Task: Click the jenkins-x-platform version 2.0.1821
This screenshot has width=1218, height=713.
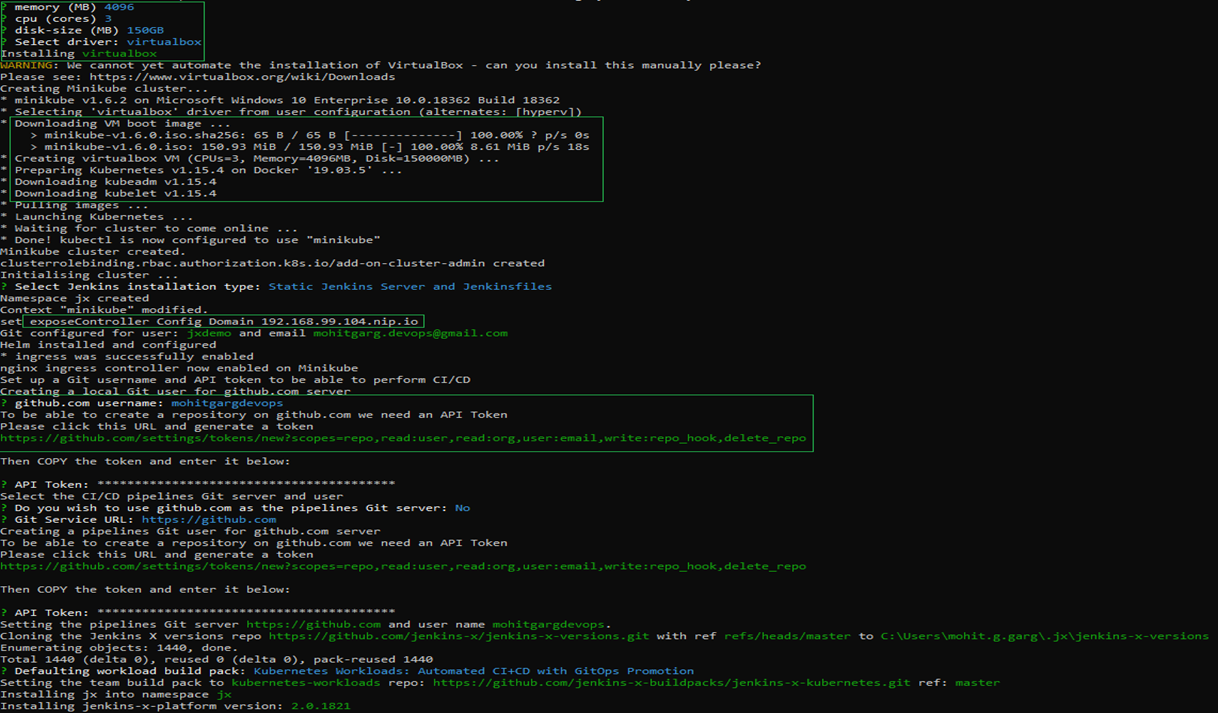Action: (x=320, y=706)
